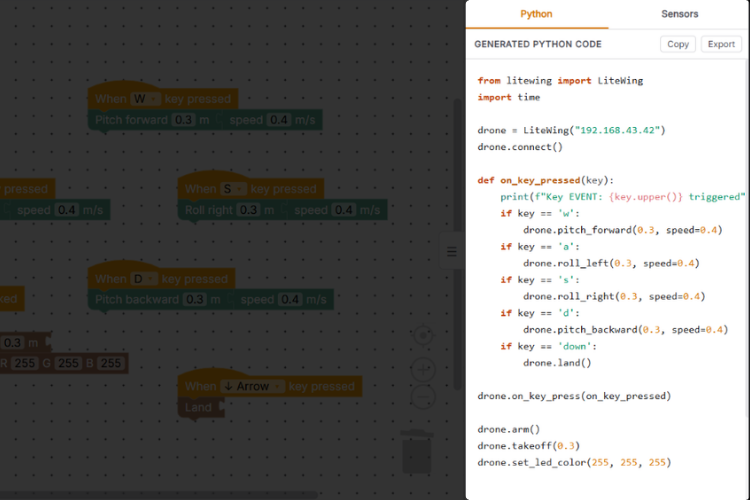This screenshot has height=500, width=750.
Task: Click the 'GENERATED PYTHON CODE' heading
Action: 538,44
